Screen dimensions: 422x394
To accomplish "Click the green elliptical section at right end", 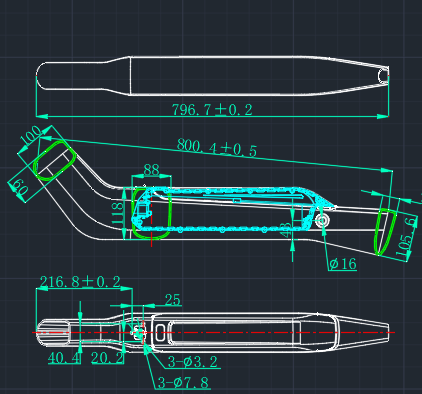I will [x=385, y=232].
